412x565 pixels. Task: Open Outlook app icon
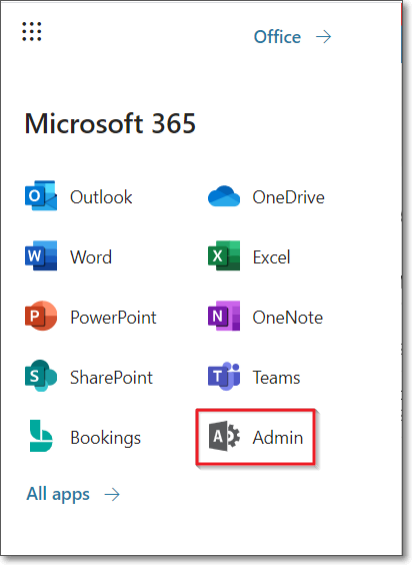[41, 196]
